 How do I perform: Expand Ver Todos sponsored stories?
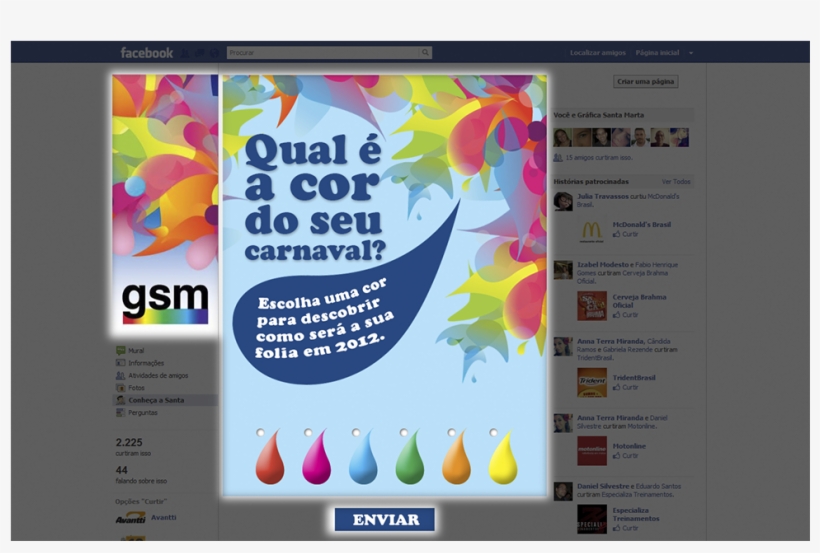tap(676, 182)
